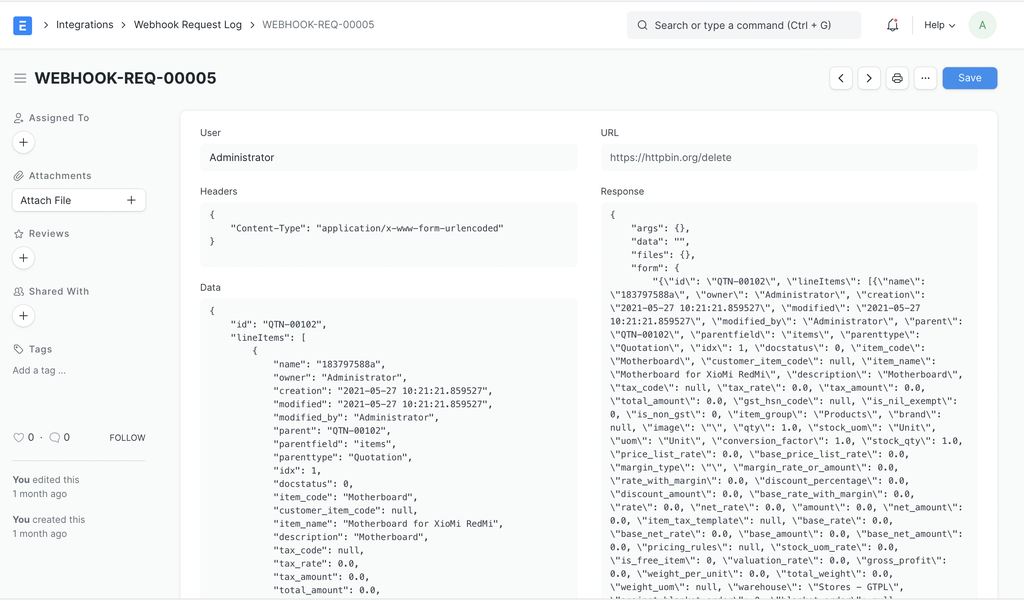Share document using plus button
Viewport: 1024px width, 601px height.
click(24, 316)
